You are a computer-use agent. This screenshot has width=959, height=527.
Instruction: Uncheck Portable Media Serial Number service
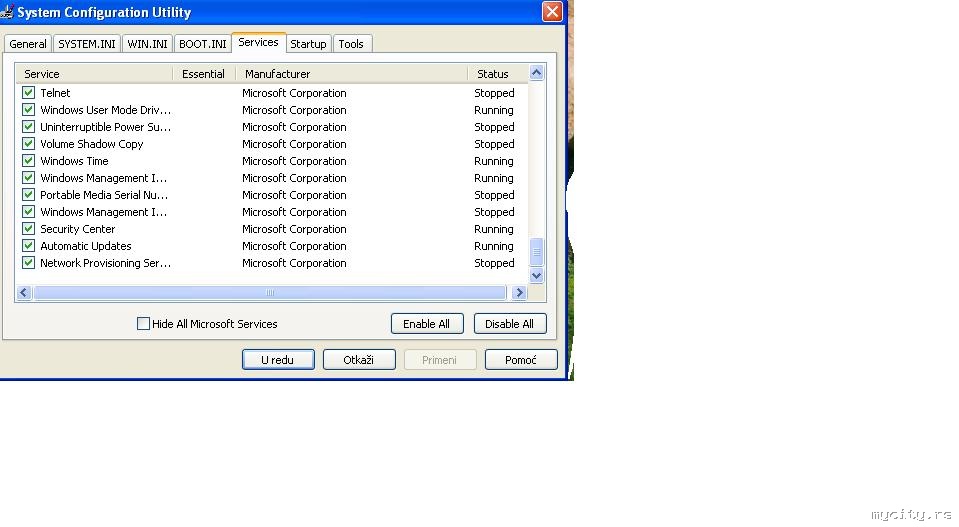click(28, 194)
